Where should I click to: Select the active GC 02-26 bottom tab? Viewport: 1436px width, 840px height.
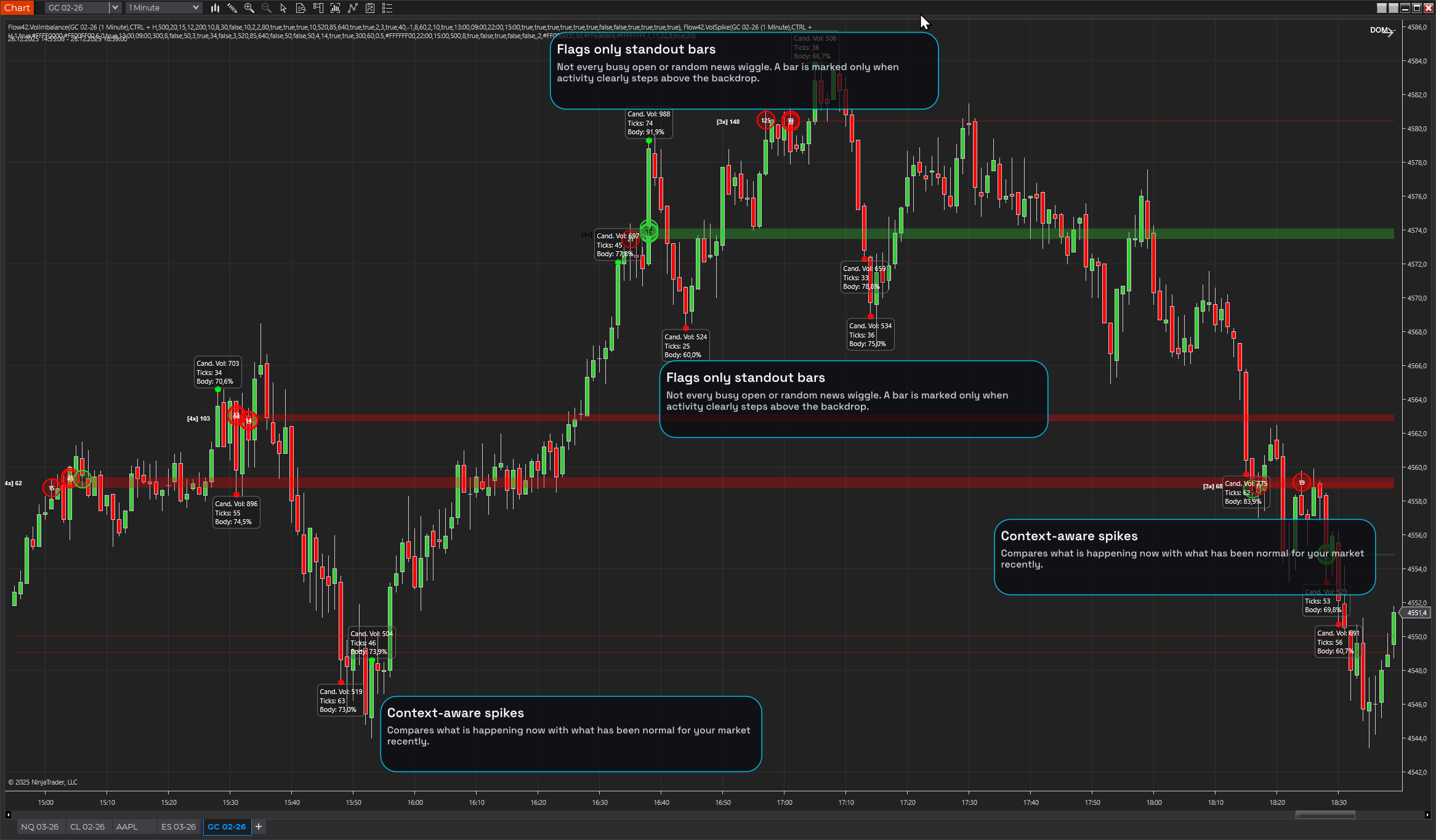pos(227,826)
